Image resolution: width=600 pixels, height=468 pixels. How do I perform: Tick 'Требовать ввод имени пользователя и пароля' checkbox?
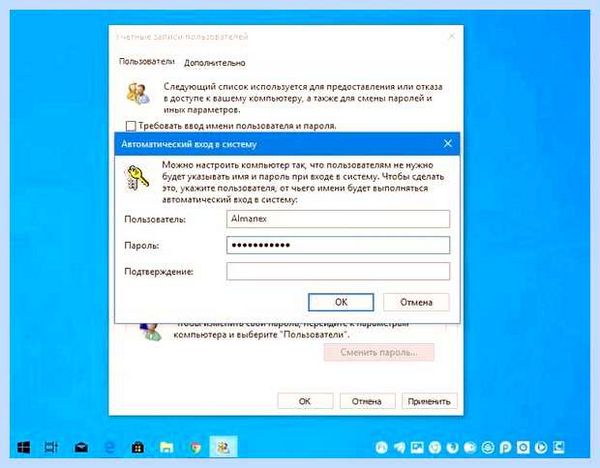click(x=131, y=126)
